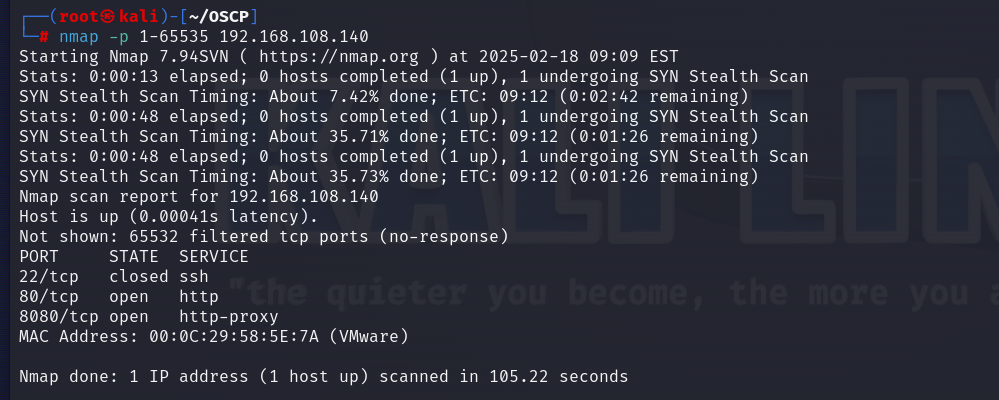Click the Nmap scan report line
This screenshot has height=400, width=999.
199,196
